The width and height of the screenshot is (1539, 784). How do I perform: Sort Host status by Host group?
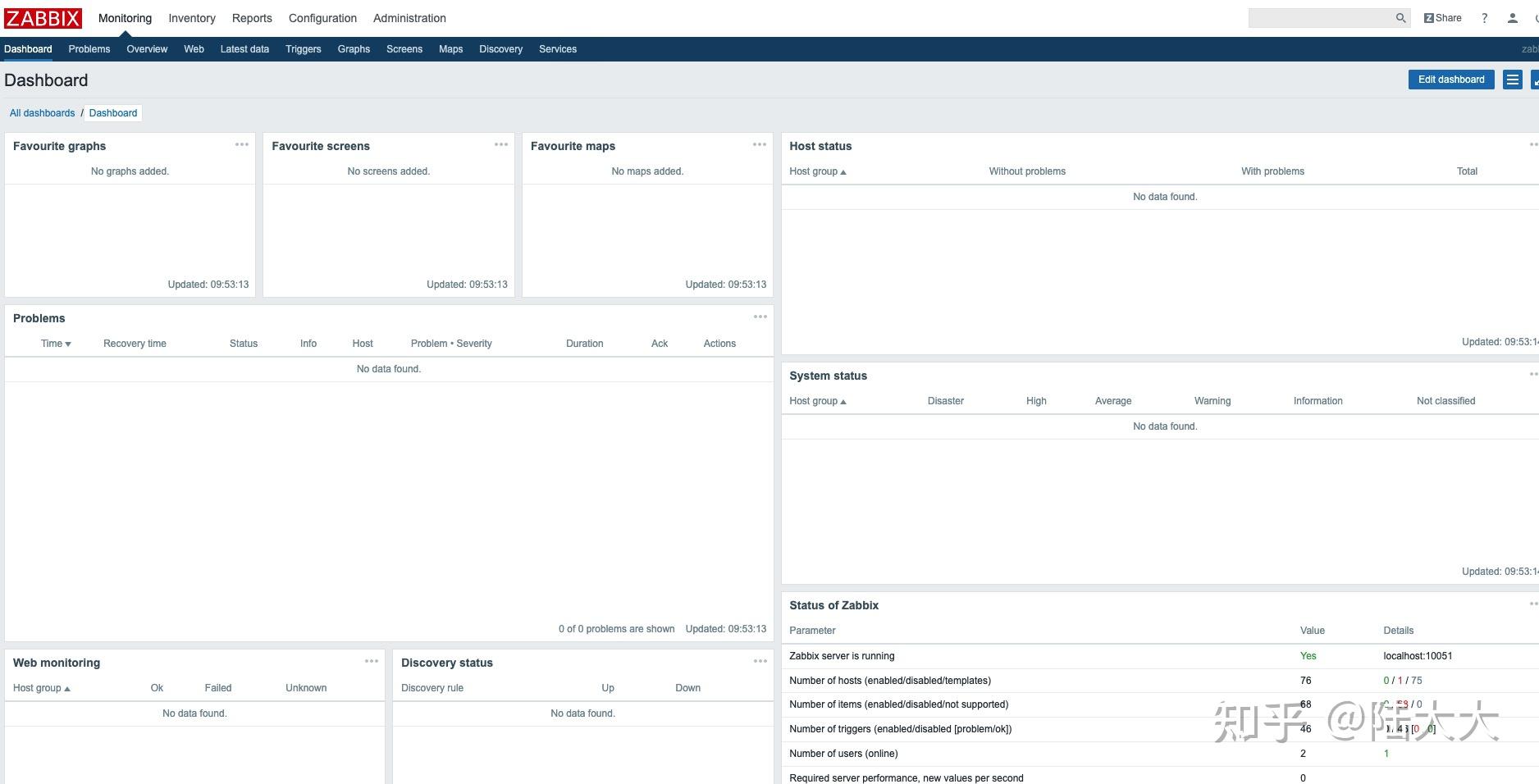tap(817, 171)
